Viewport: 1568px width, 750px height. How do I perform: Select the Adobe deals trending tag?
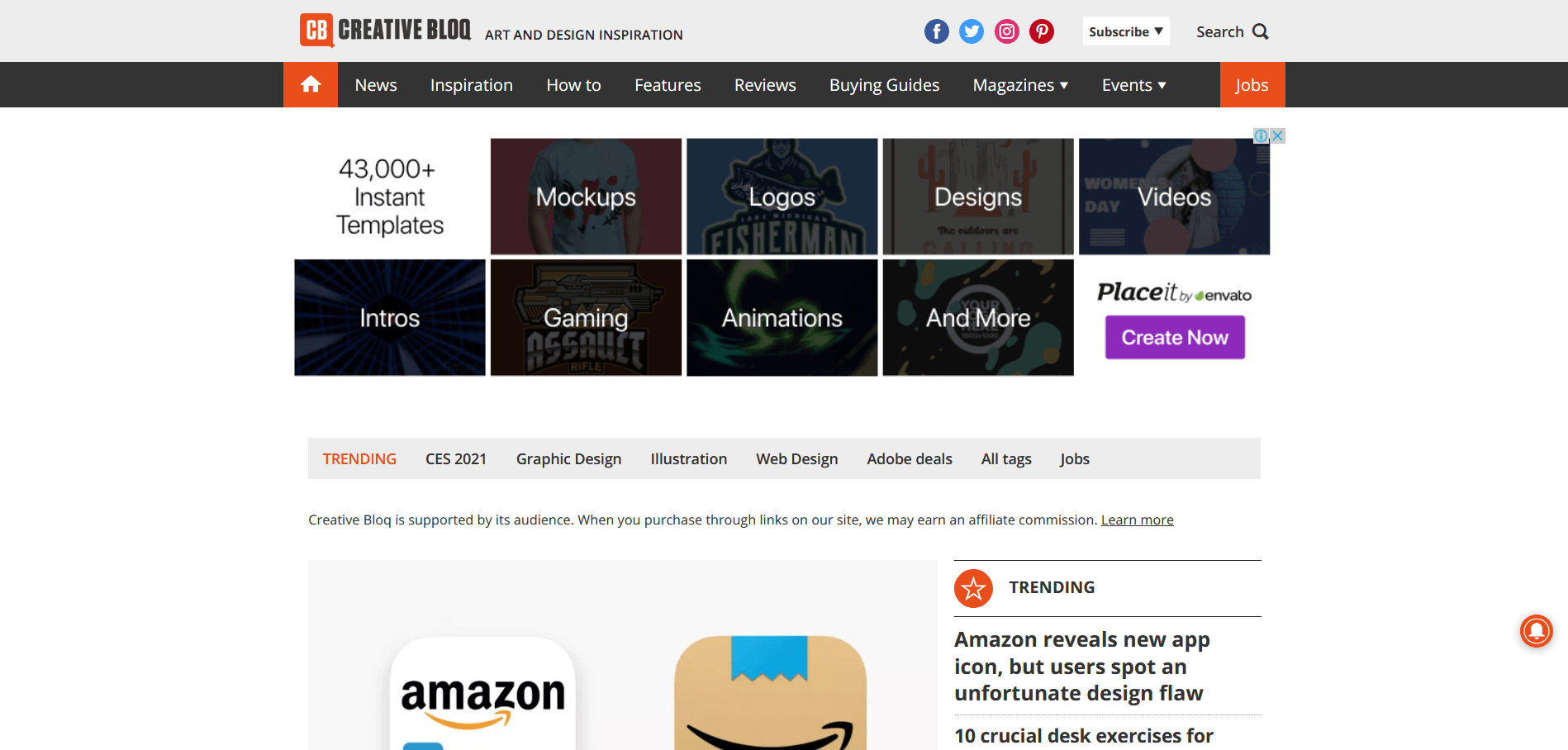tap(910, 458)
